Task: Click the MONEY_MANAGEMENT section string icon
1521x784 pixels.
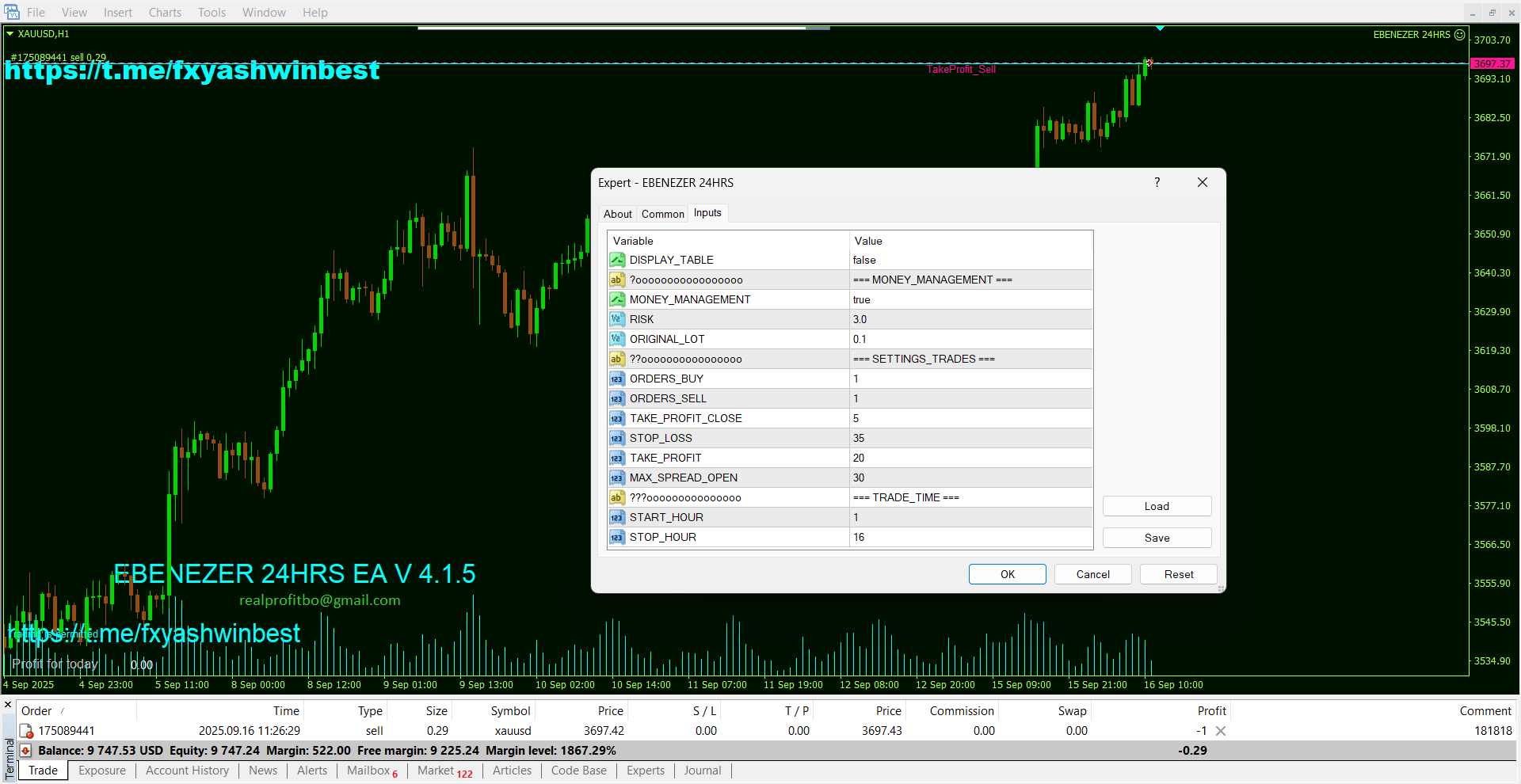Action: [617, 280]
